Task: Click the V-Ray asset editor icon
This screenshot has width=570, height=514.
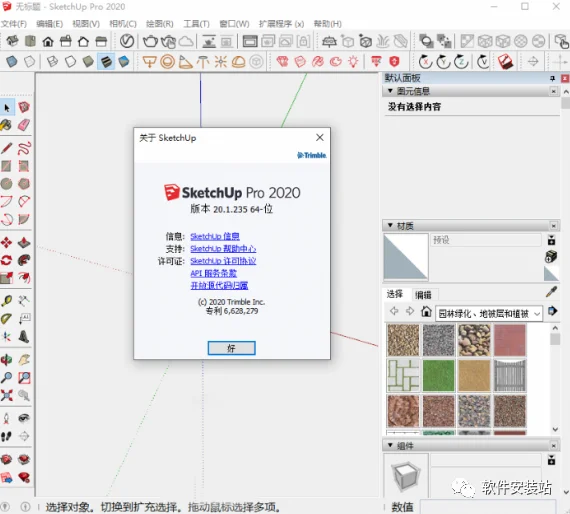Action: (127, 41)
